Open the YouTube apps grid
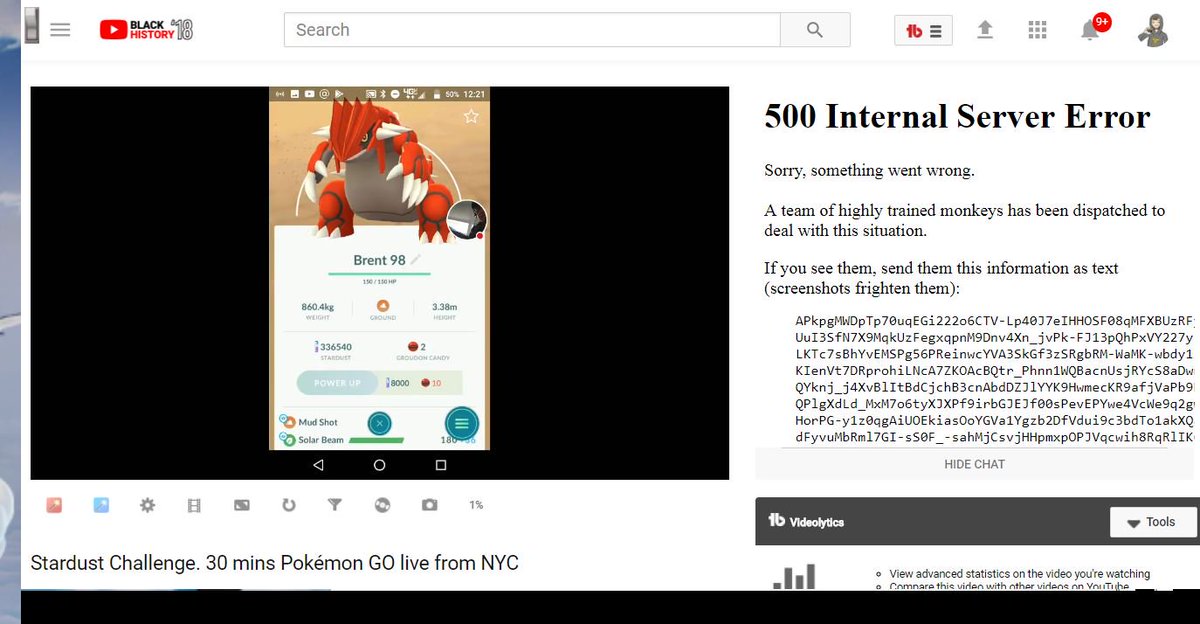The height and width of the screenshot is (624, 1200). 1037,30
